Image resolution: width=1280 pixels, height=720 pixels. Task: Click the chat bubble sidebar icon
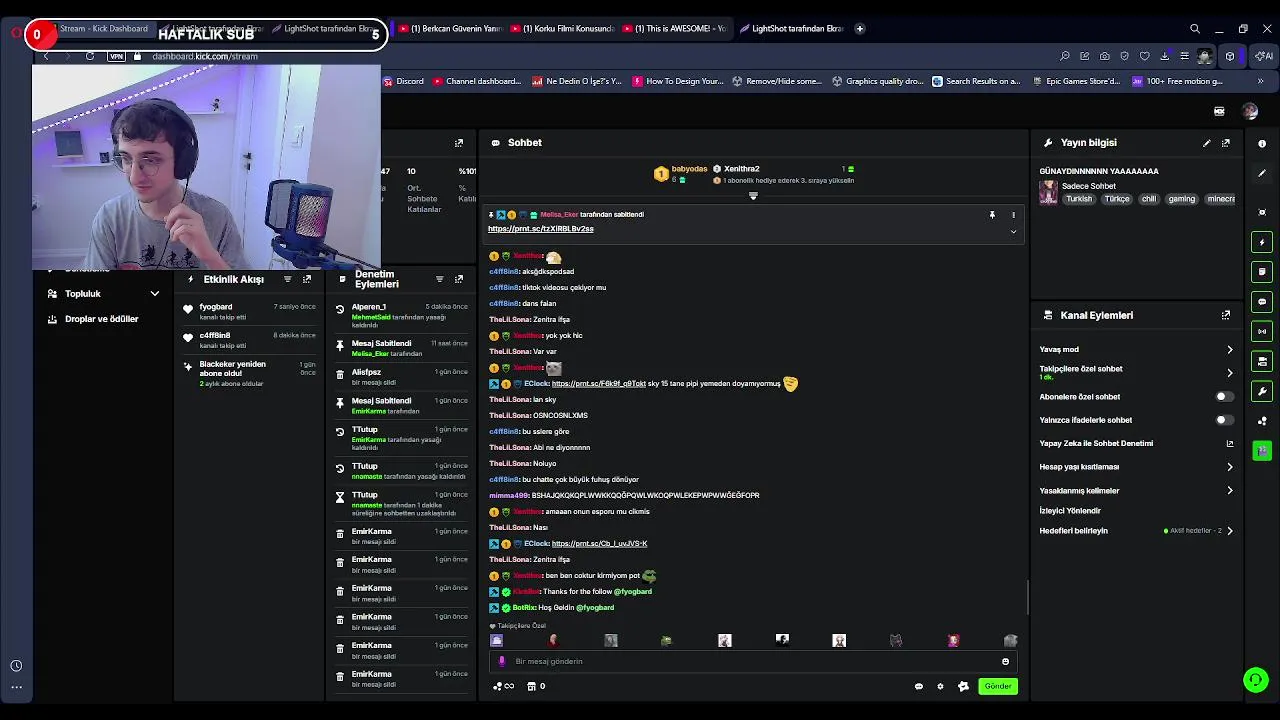tap(1262, 301)
